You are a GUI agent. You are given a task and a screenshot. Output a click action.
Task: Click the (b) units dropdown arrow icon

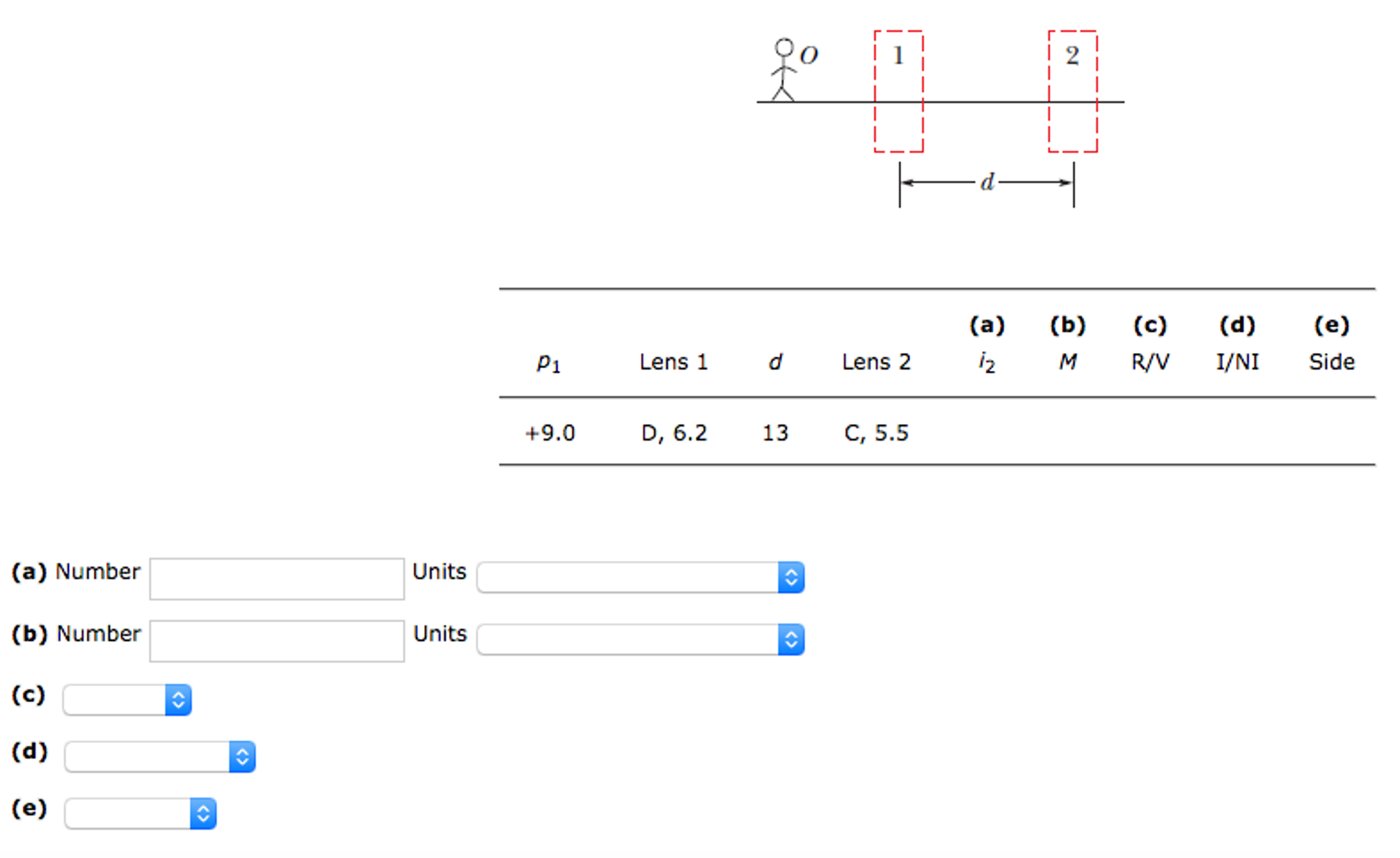click(790, 640)
